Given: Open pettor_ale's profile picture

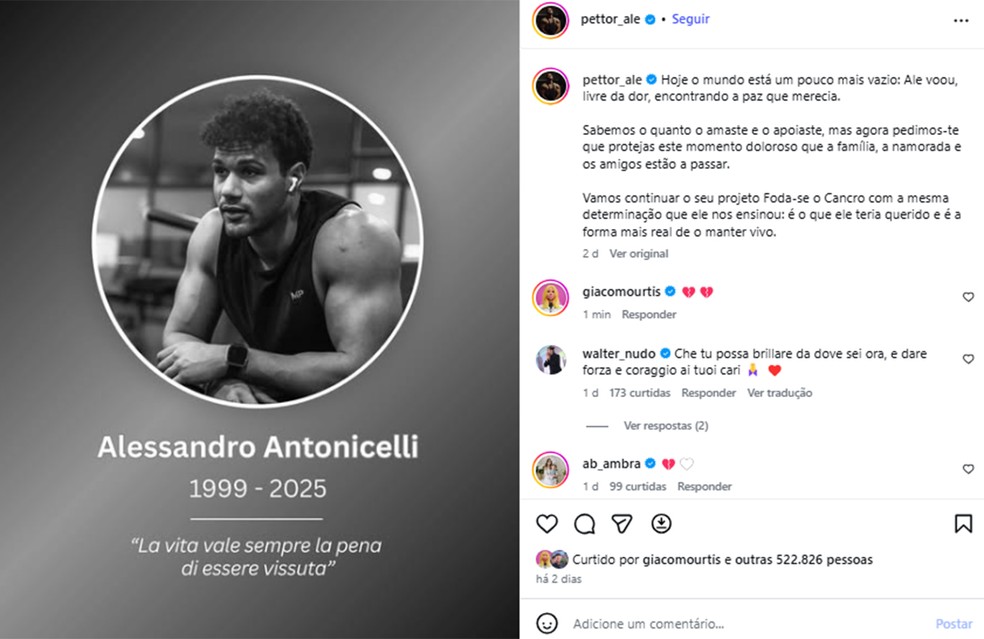Looking at the screenshot, I should coord(550,18).
